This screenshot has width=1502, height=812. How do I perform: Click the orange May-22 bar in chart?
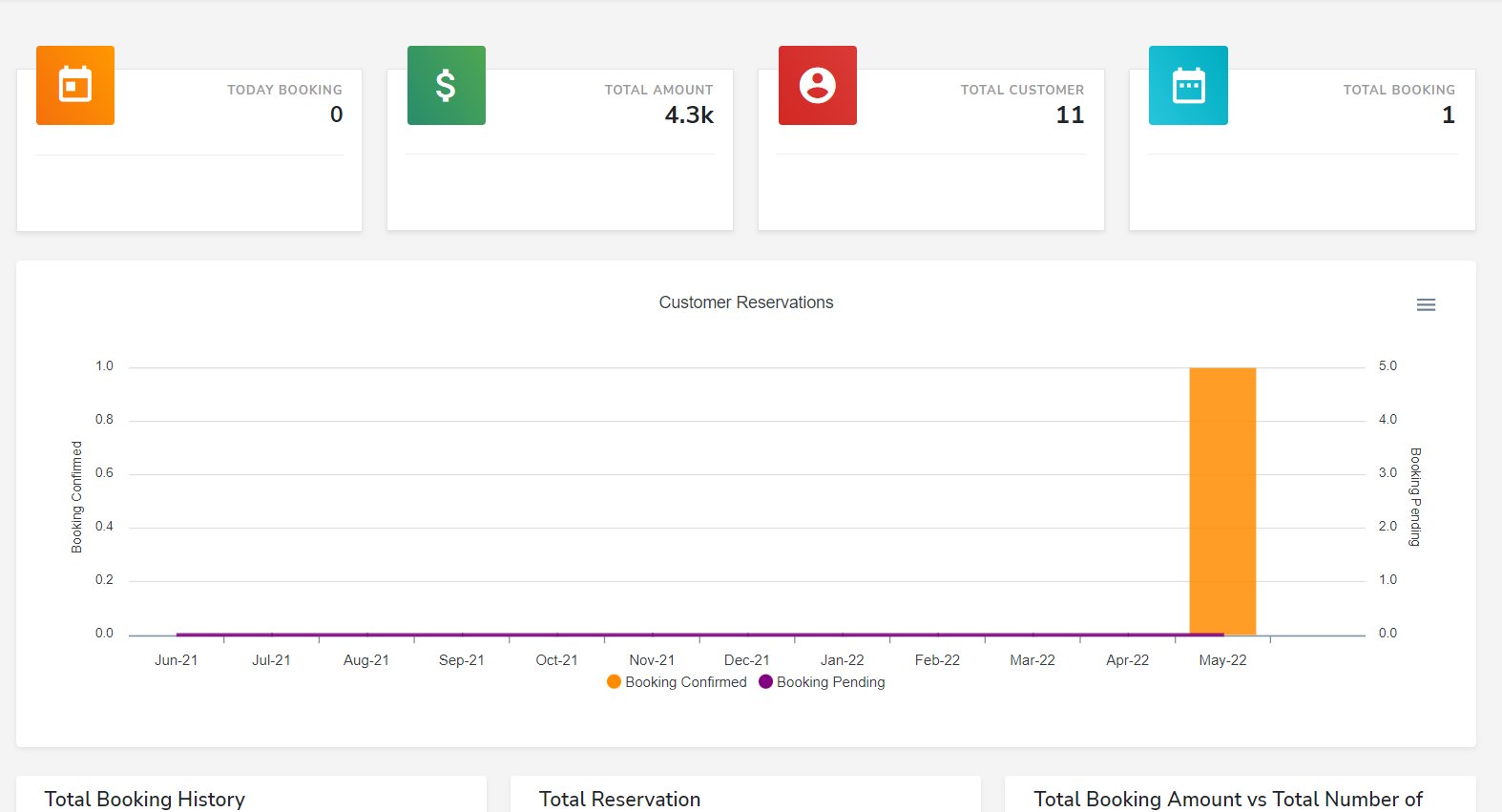click(x=1222, y=496)
